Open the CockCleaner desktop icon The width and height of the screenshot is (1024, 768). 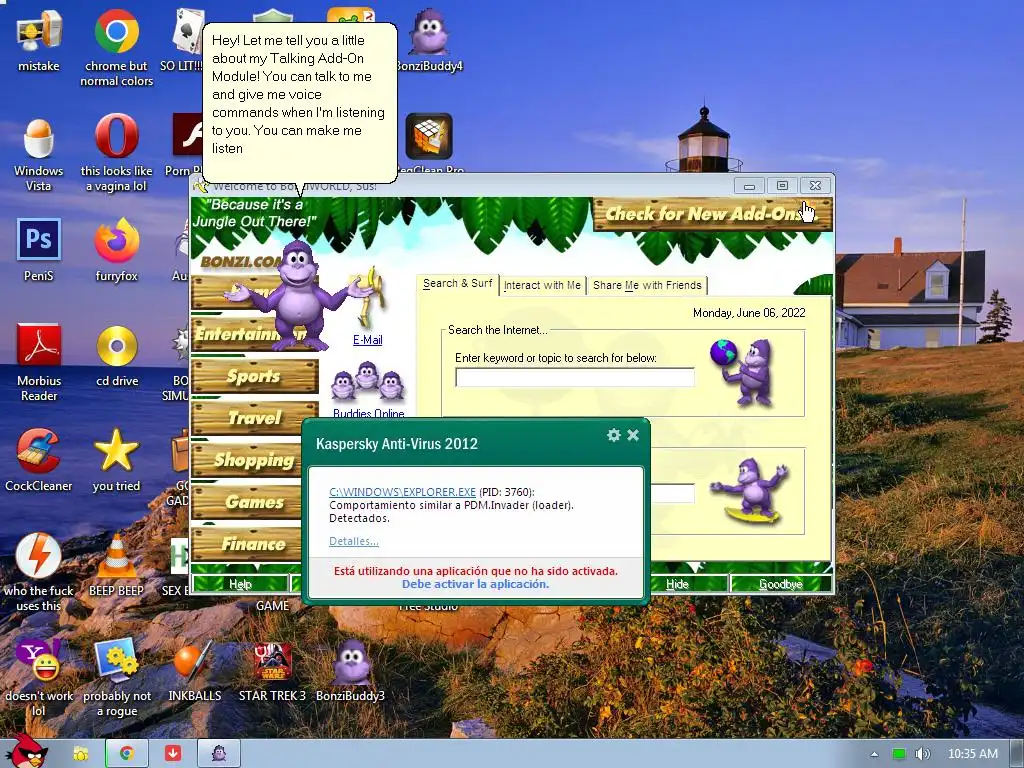click(39, 451)
